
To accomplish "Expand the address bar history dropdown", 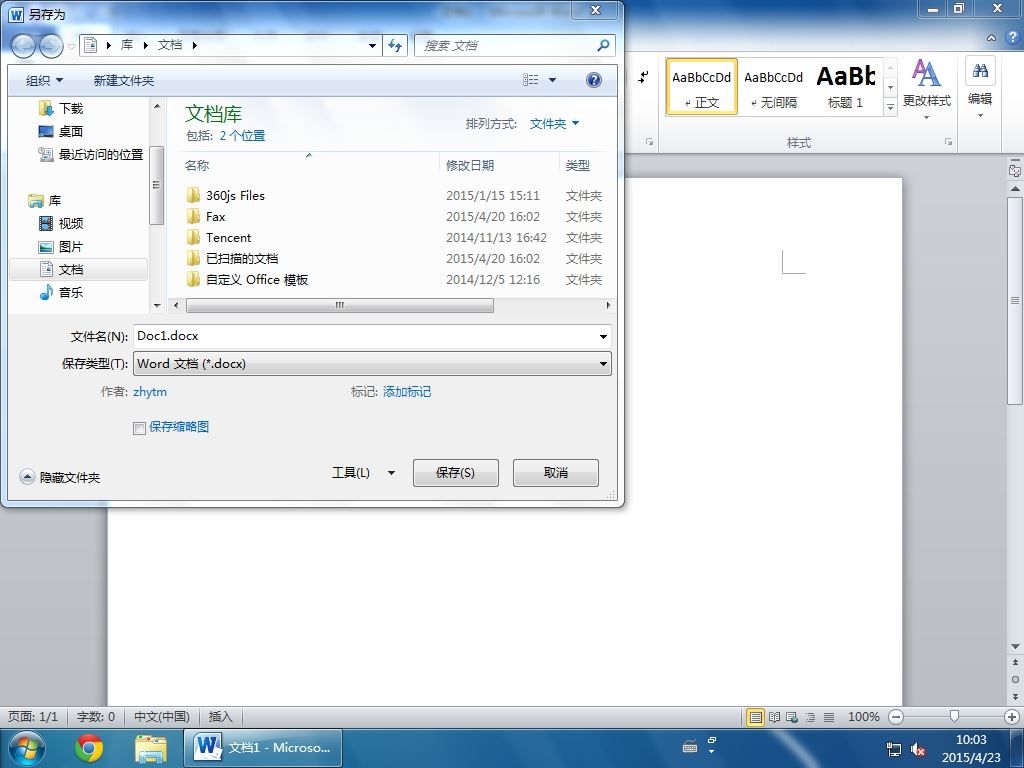I will [372, 45].
